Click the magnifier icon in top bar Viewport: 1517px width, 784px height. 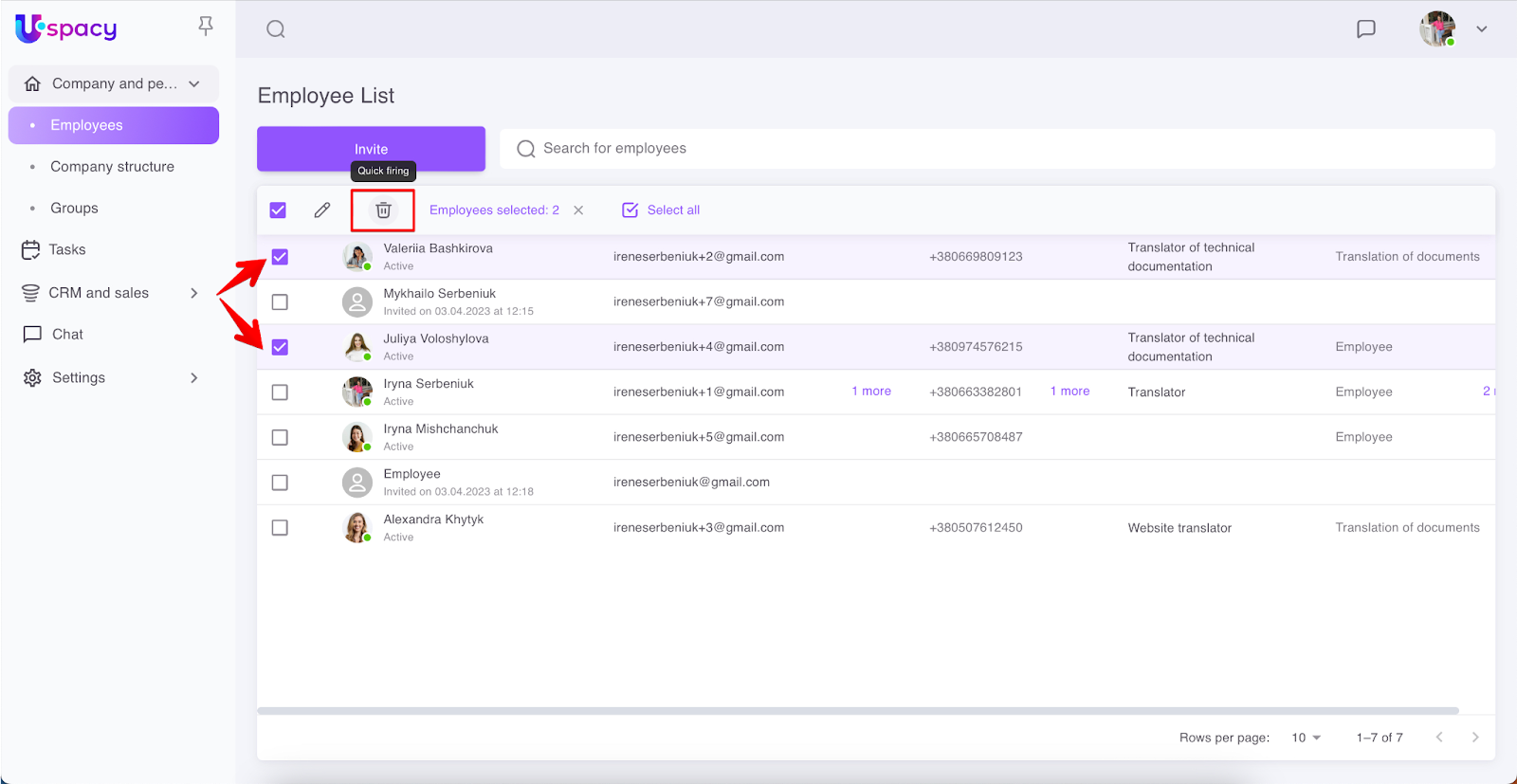pos(276,29)
